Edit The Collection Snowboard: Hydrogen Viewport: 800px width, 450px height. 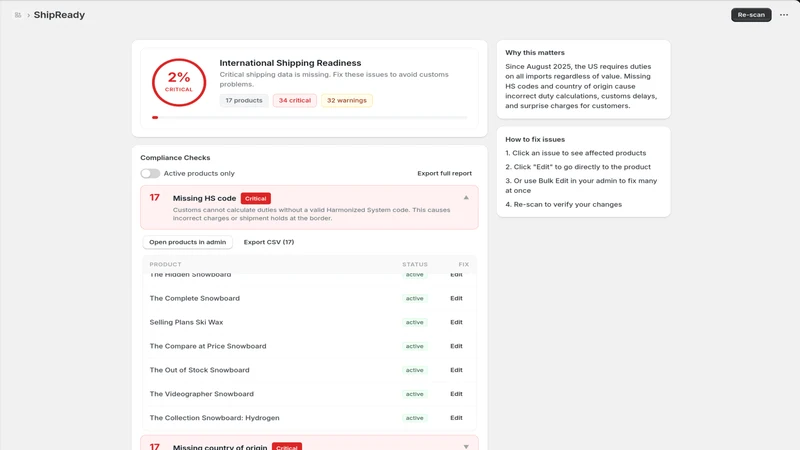click(x=456, y=418)
